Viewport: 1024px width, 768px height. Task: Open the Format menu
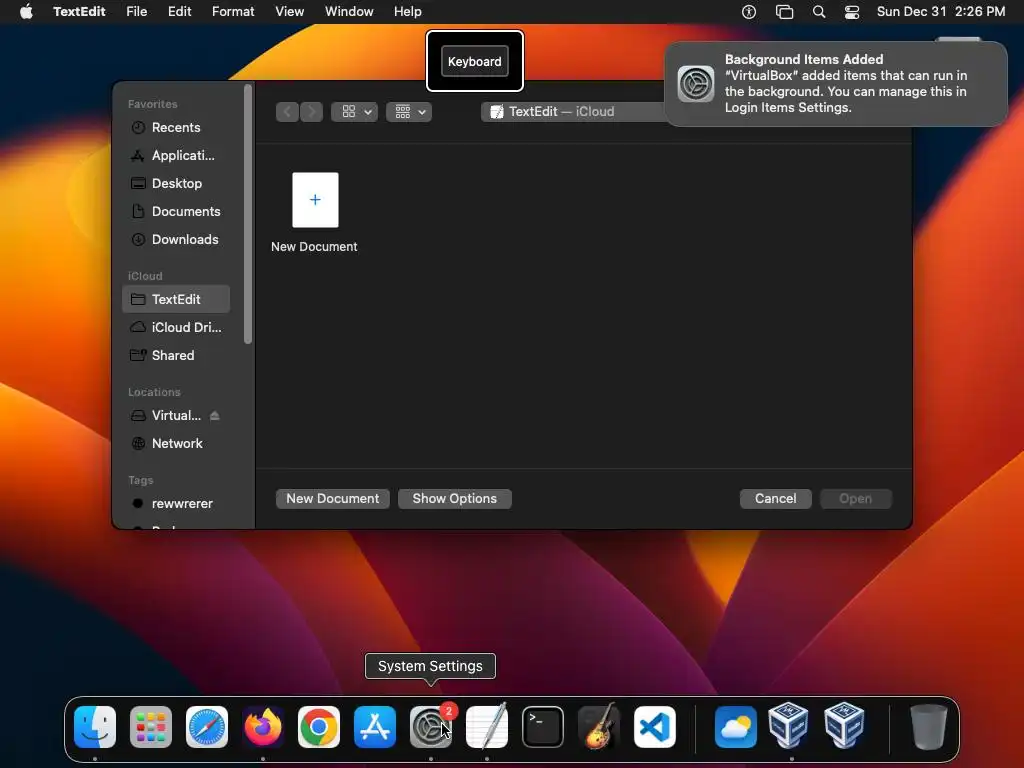(x=233, y=11)
